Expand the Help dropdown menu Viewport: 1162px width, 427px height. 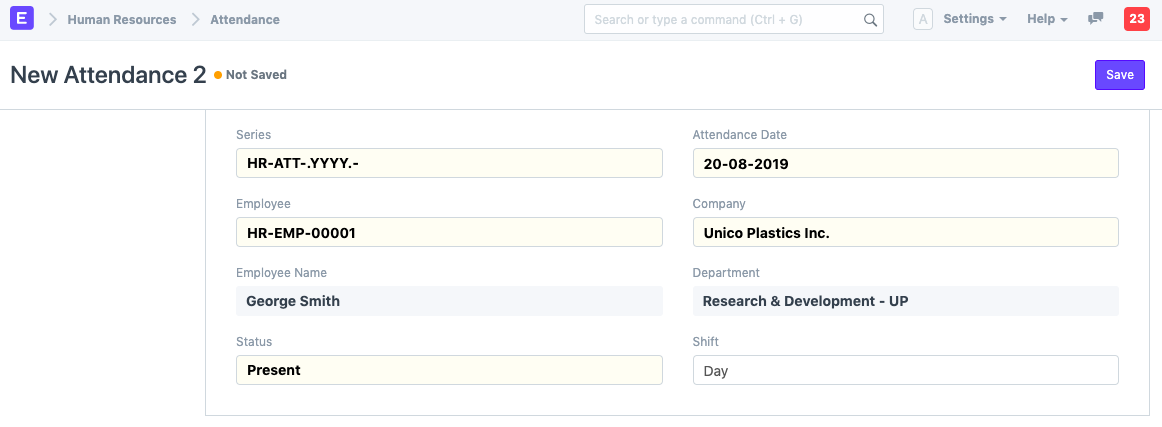click(x=1047, y=19)
